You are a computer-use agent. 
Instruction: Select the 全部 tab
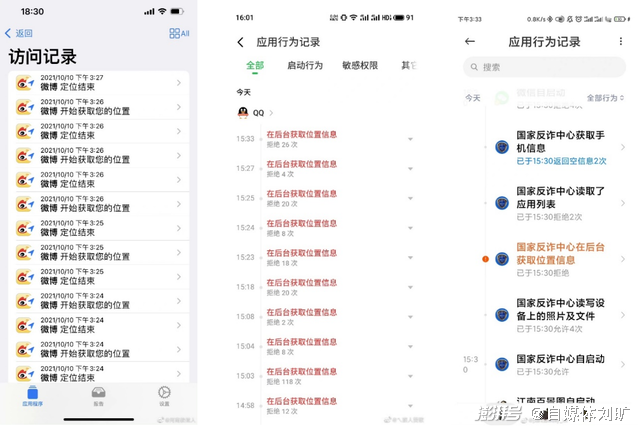pyautogui.click(x=255, y=65)
